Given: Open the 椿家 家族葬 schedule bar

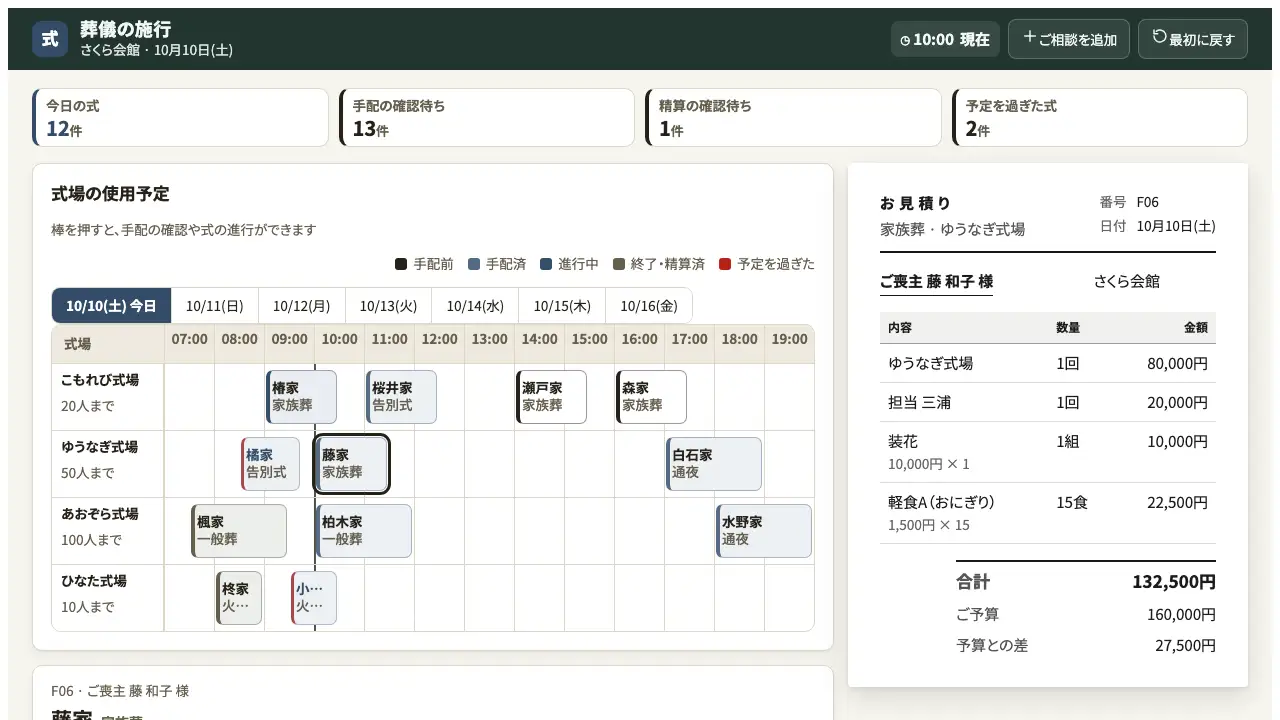Looking at the screenshot, I should coord(302,397).
